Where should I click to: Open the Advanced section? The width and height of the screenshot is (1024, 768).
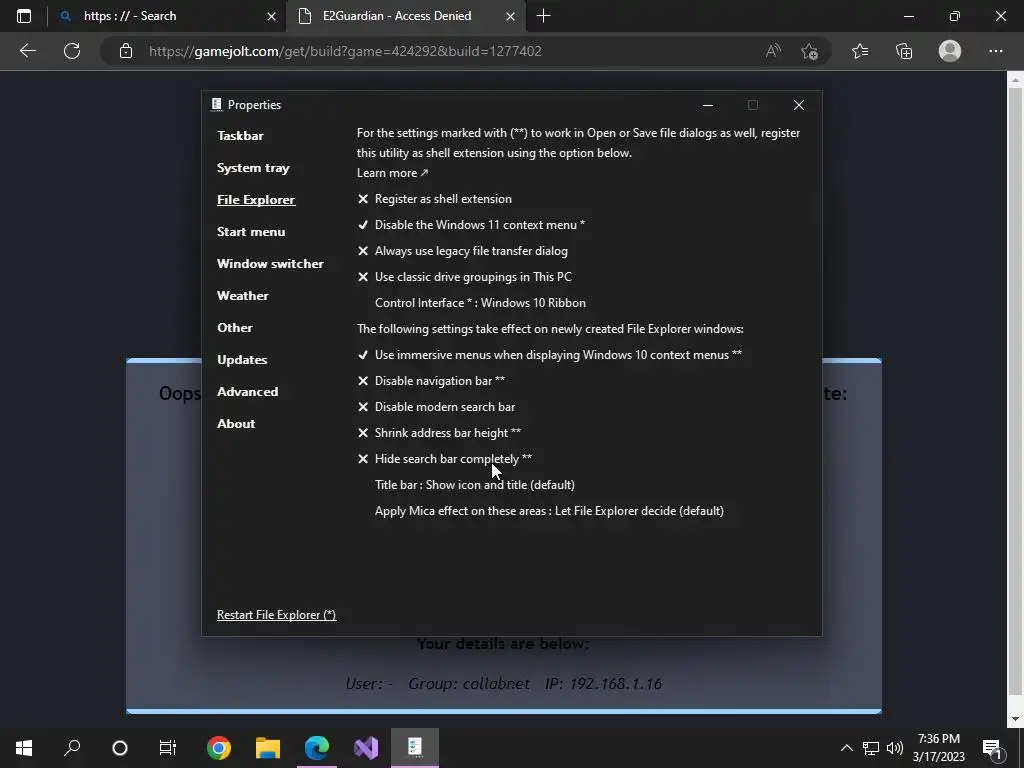(x=248, y=392)
